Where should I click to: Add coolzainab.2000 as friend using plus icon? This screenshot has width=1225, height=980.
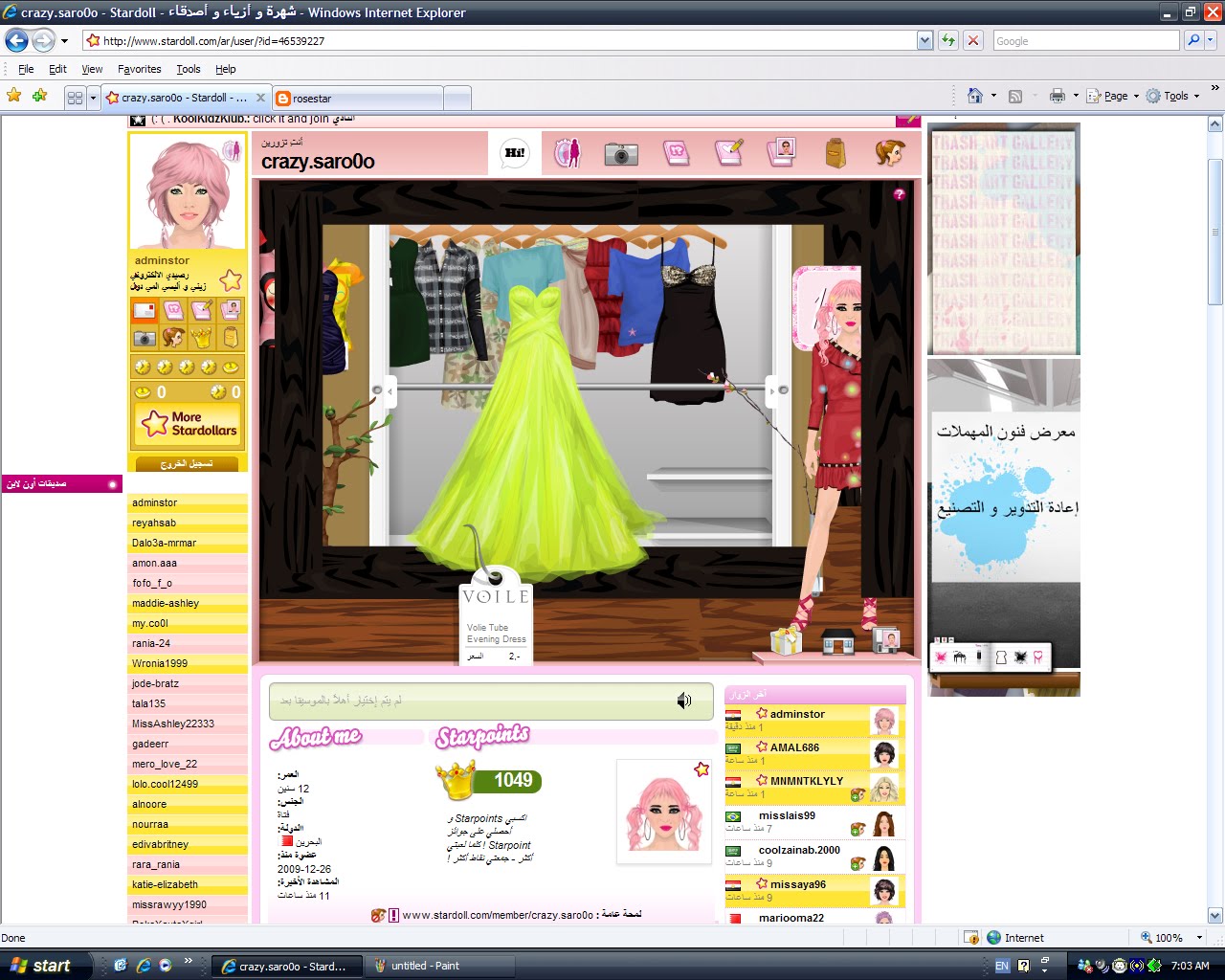pos(857,863)
